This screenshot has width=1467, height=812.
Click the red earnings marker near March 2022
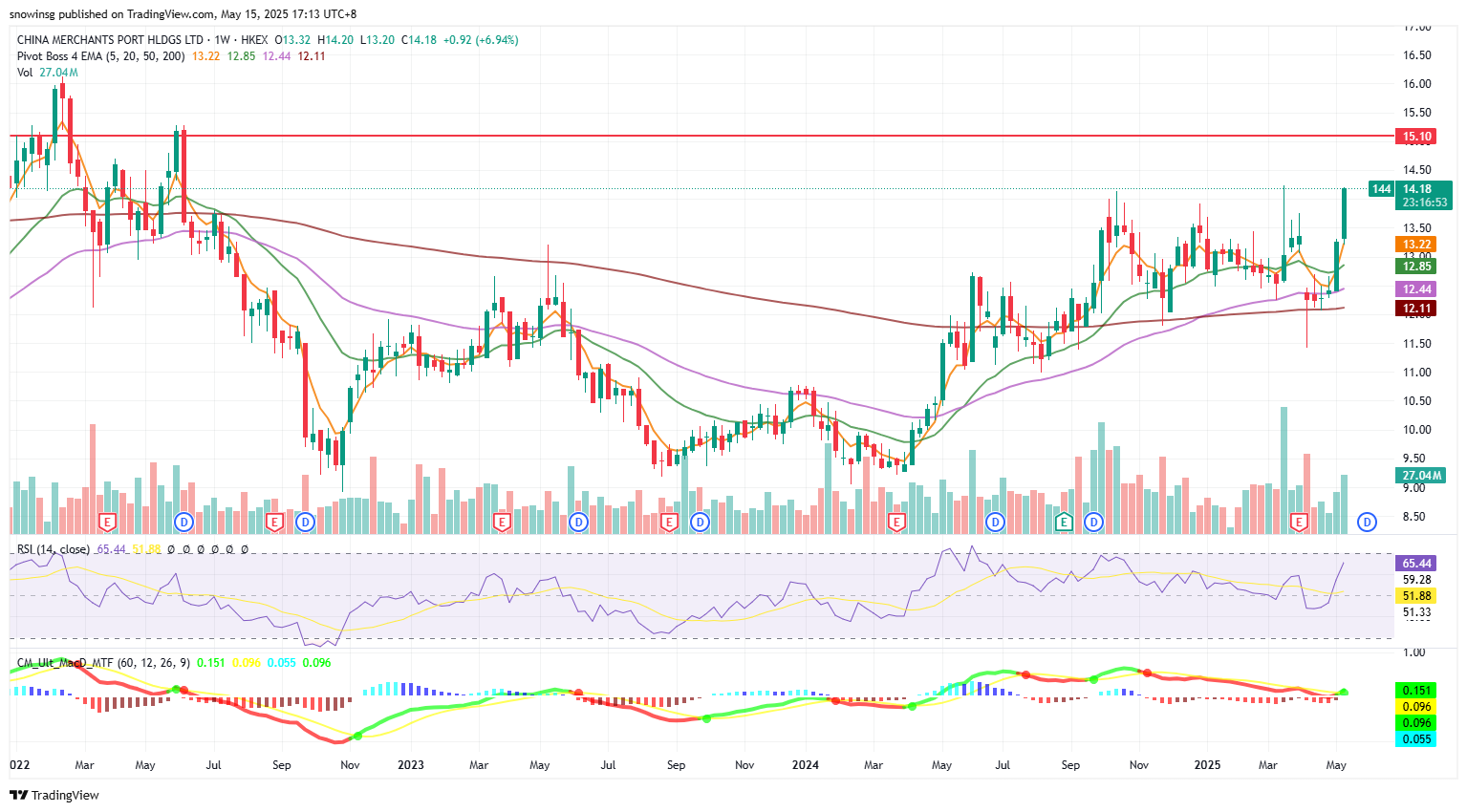pyautogui.click(x=108, y=522)
